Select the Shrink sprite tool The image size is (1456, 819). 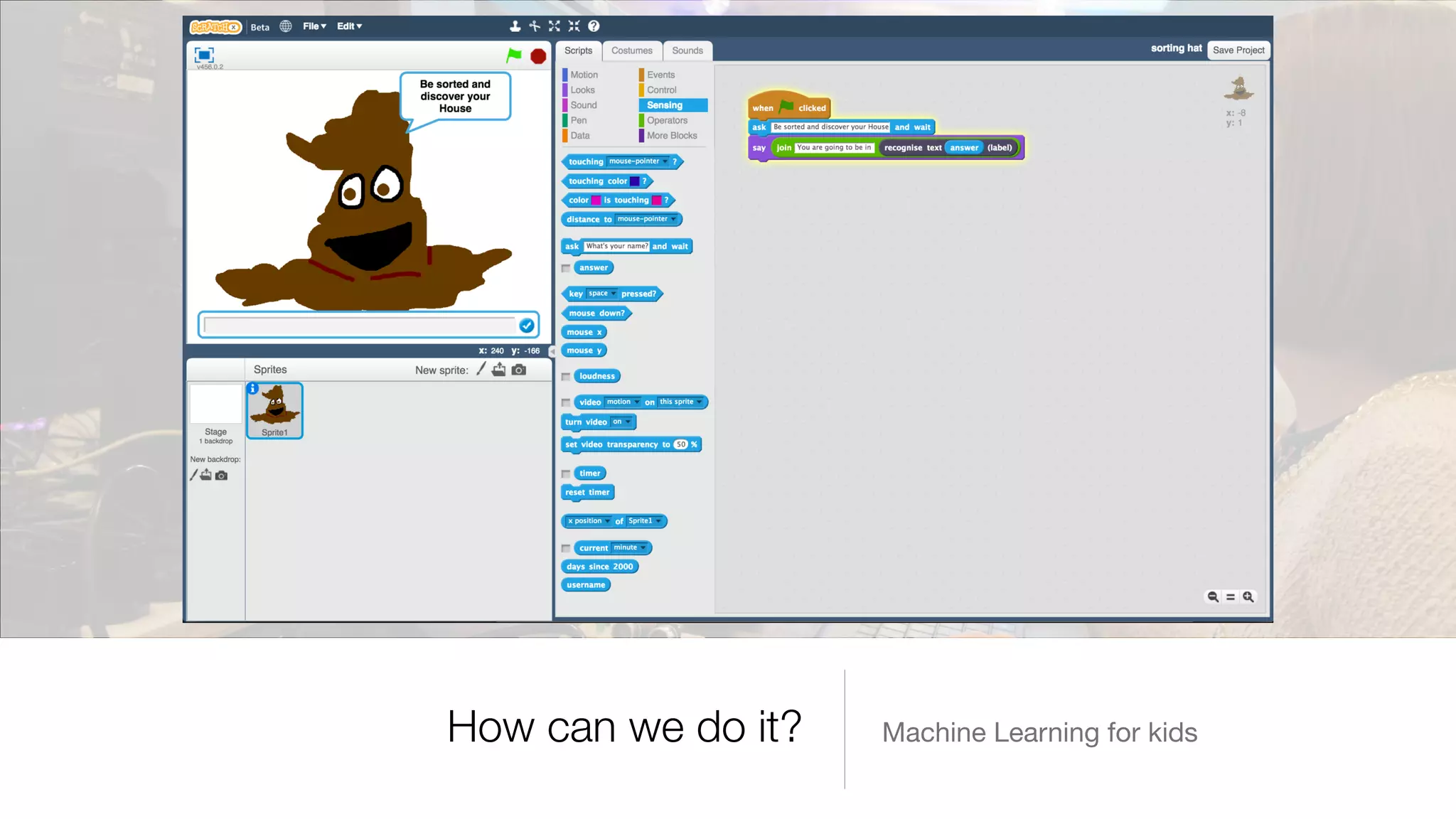(x=574, y=26)
